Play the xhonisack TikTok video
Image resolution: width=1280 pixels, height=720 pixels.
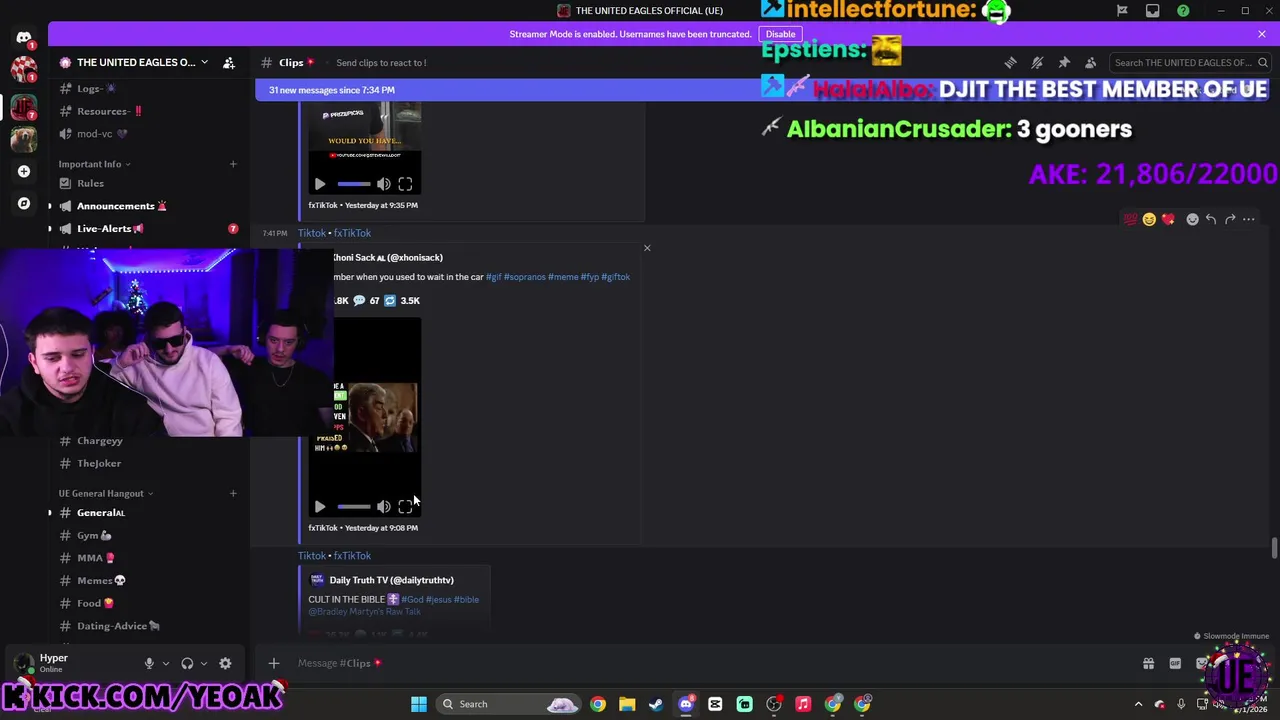(320, 507)
